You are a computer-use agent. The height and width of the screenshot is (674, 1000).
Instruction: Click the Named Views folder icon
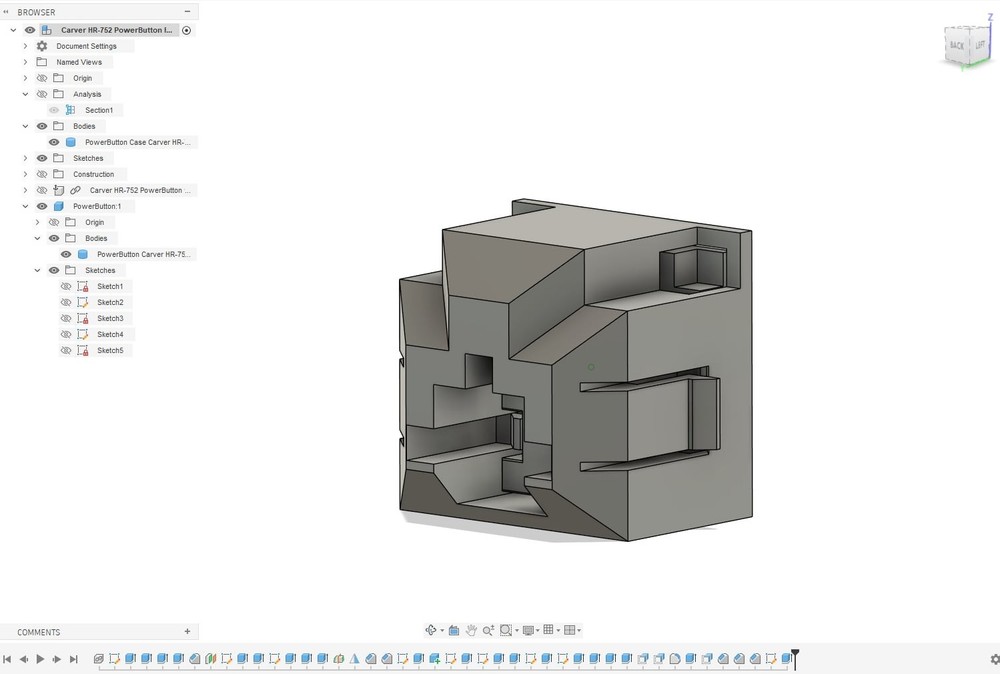click(x=42, y=62)
